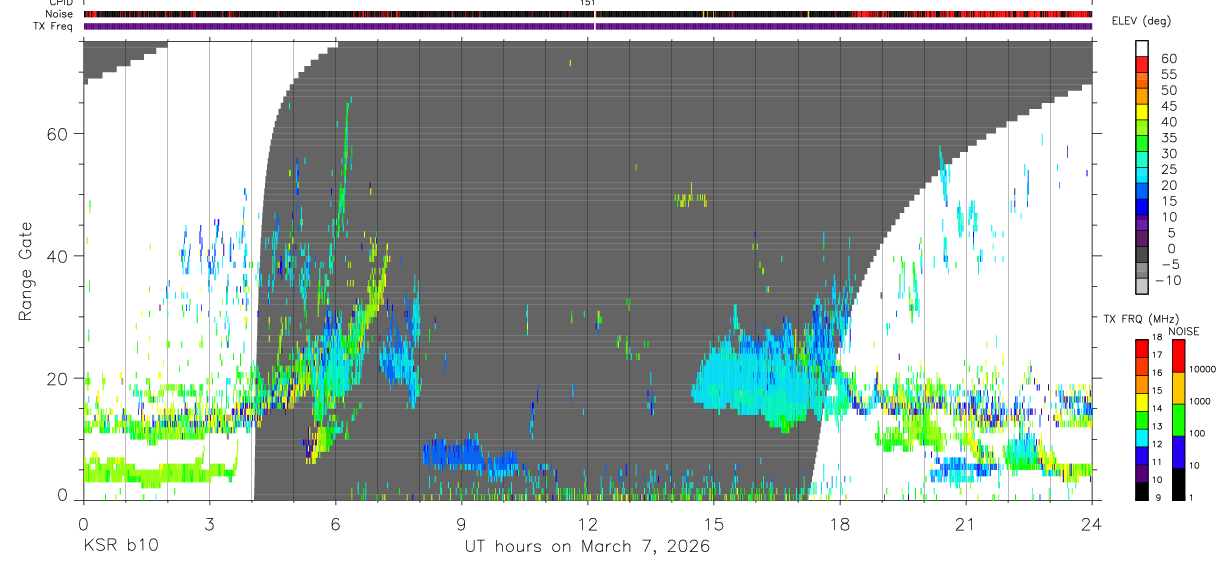Click the 'Range Gate' y-axis title
Viewport: 1228px width, 567px height.
pos(25,272)
